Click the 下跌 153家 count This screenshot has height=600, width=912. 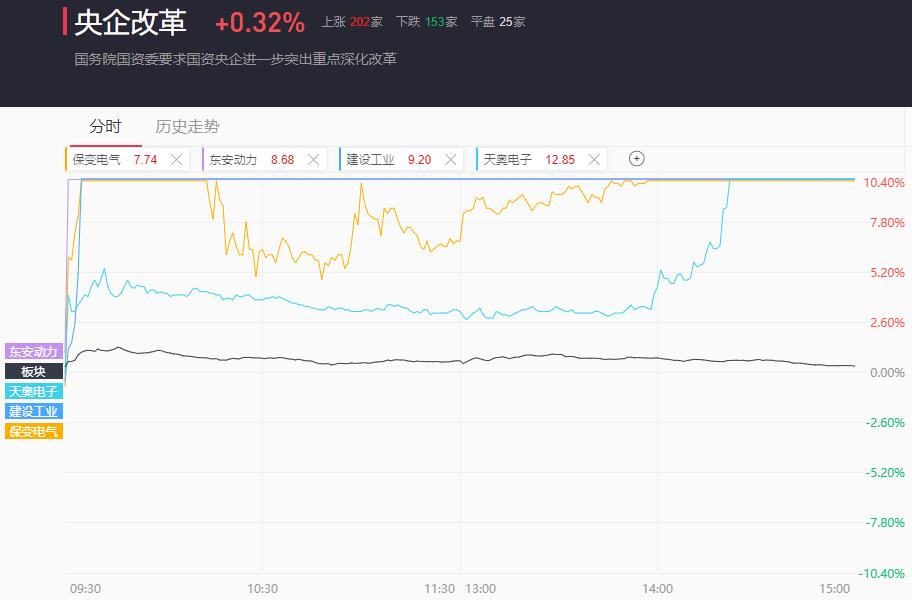click(427, 22)
